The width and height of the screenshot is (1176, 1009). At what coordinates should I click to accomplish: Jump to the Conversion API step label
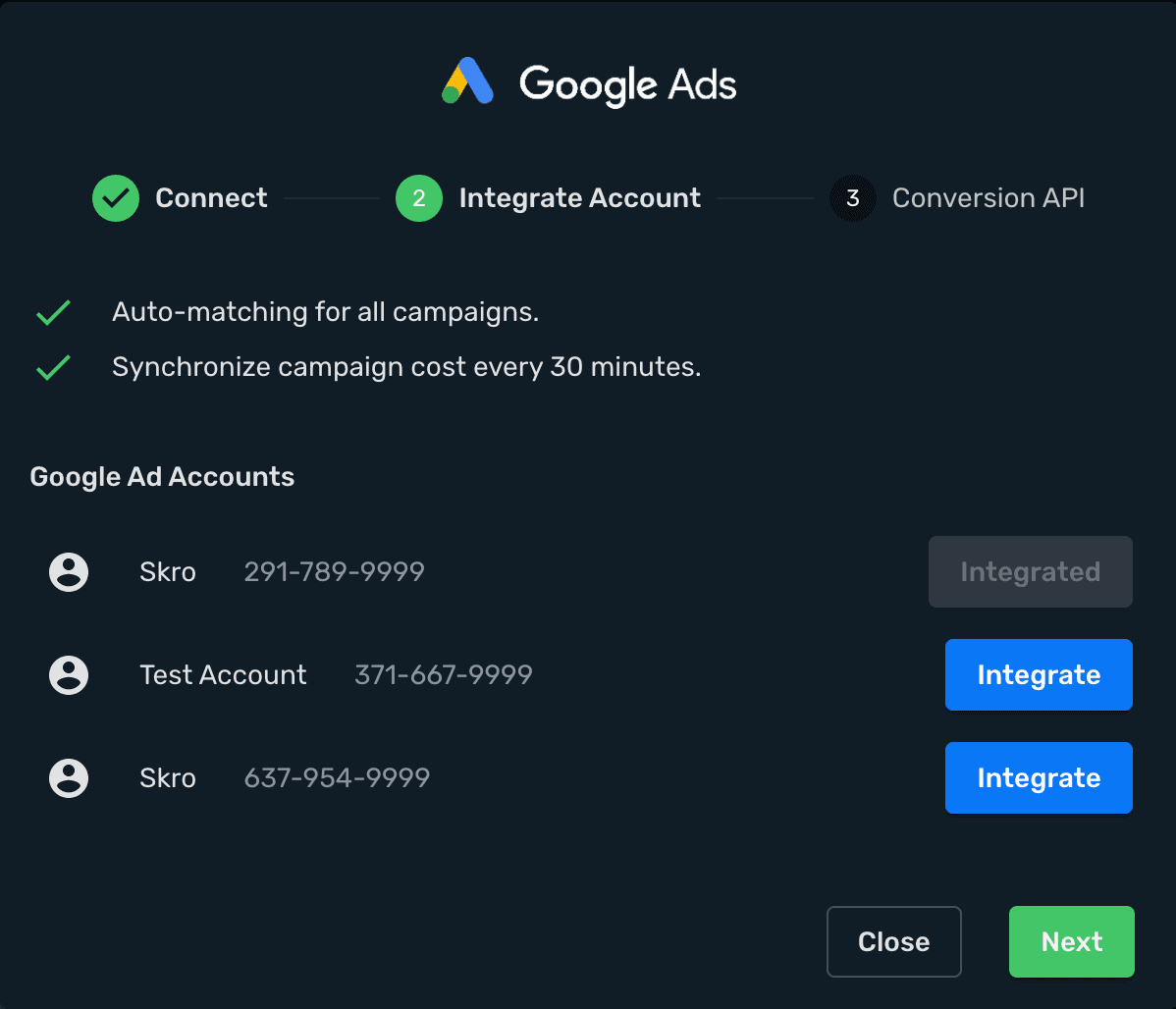988,198
